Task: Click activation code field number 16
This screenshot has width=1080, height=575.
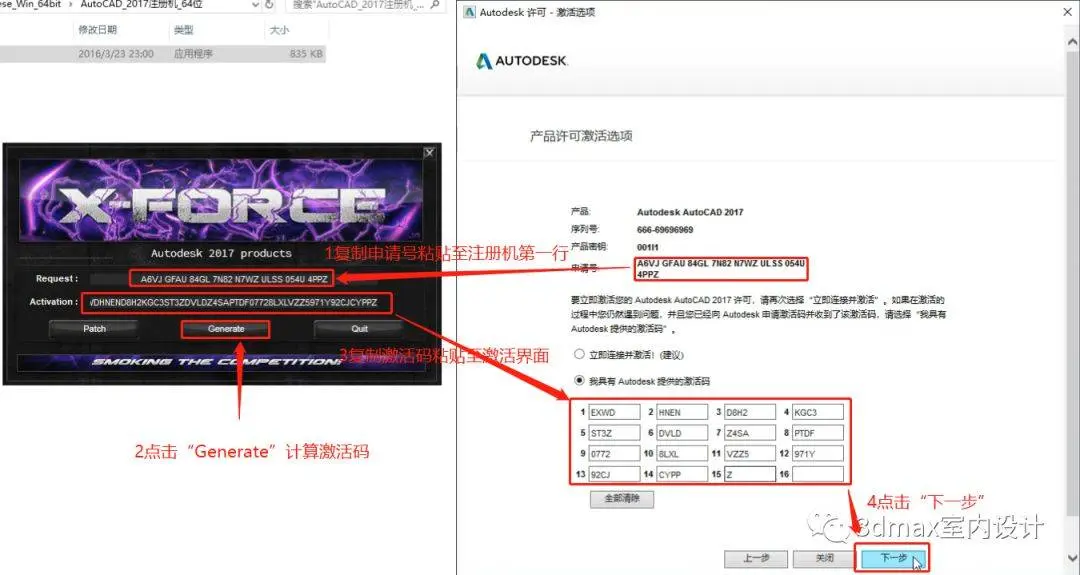Action: point(818,474)
